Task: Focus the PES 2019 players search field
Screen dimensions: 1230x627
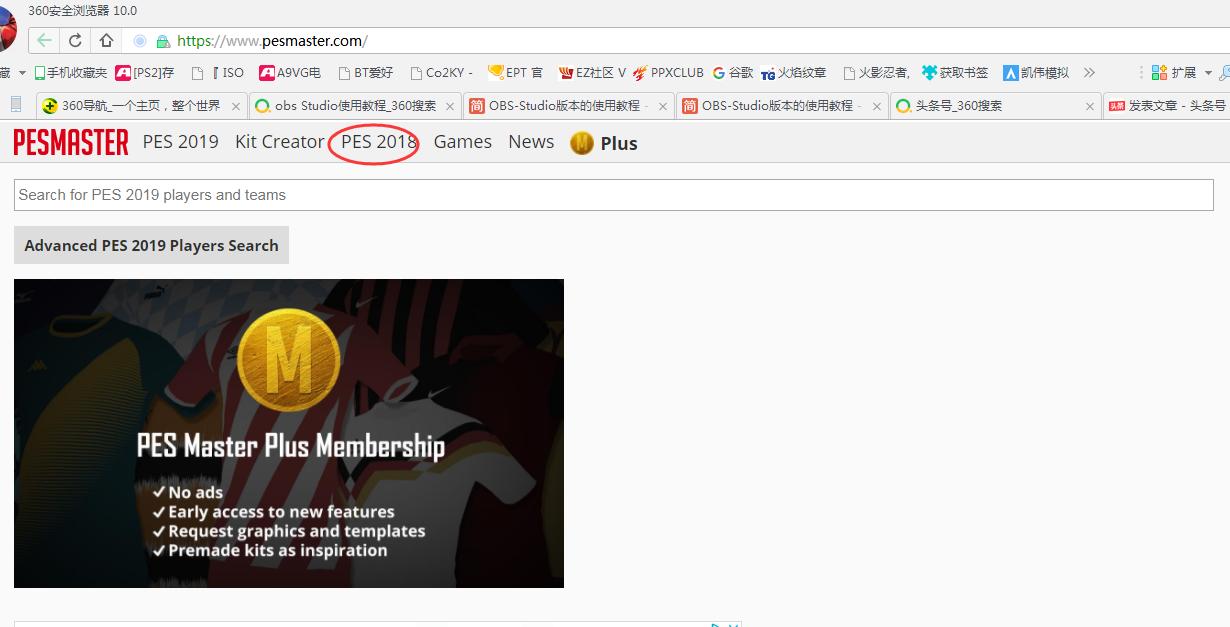Action: pos(614,195)
